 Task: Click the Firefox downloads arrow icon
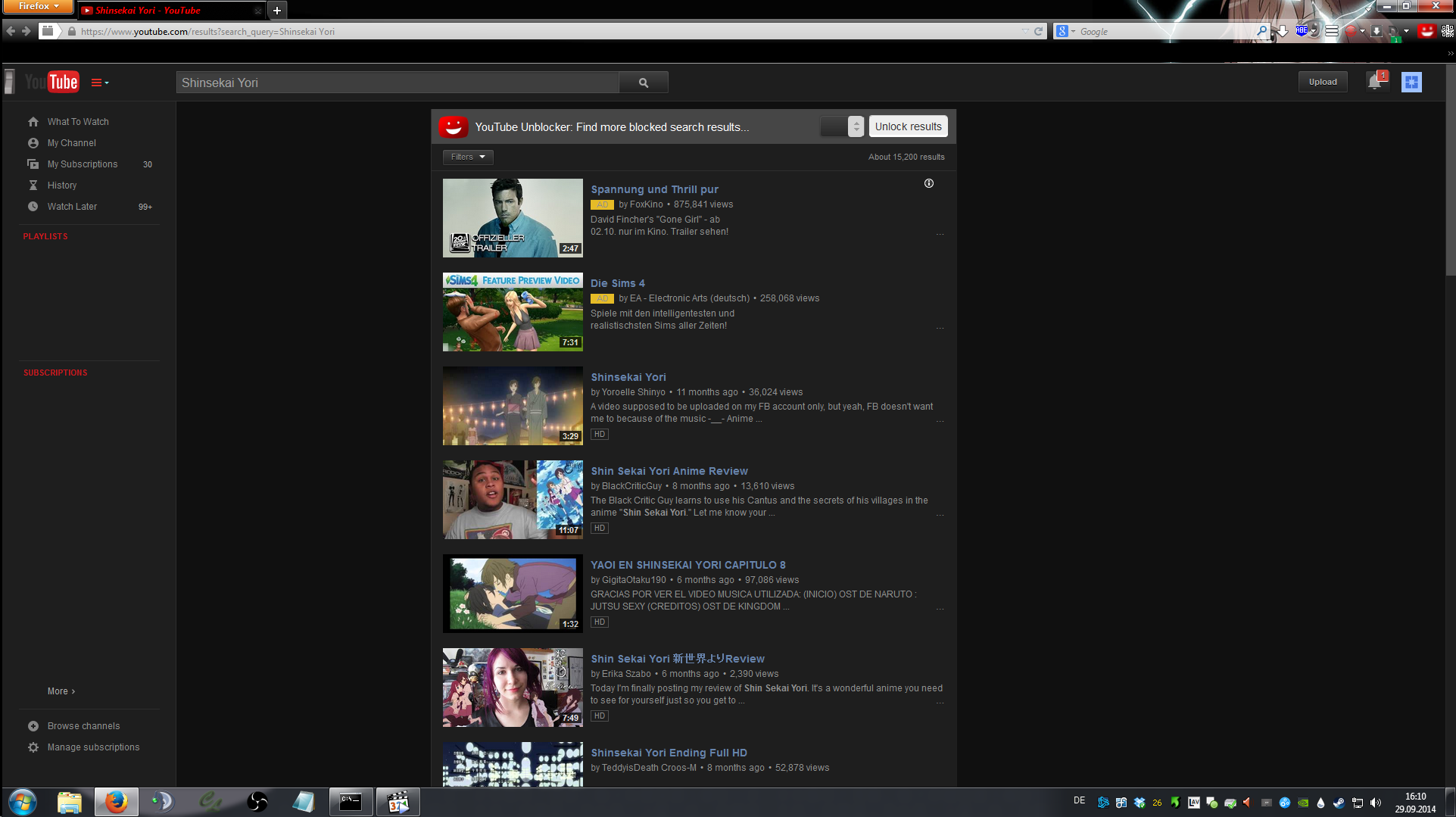click(x=1283, y=31)
